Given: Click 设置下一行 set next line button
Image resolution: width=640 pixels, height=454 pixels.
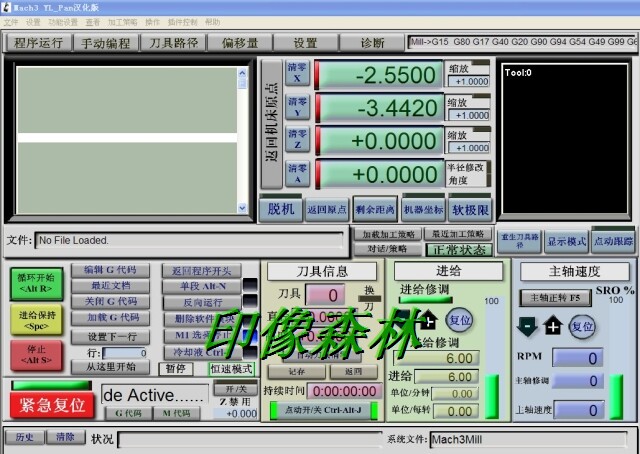Looking at the screenshot, I should 110,337.
